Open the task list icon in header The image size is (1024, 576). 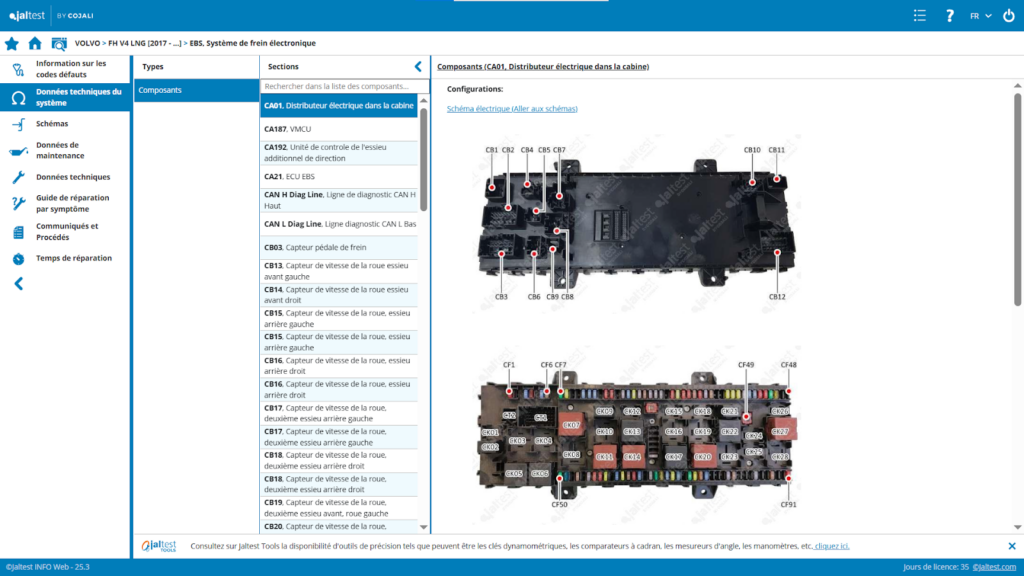pos(920,16)
